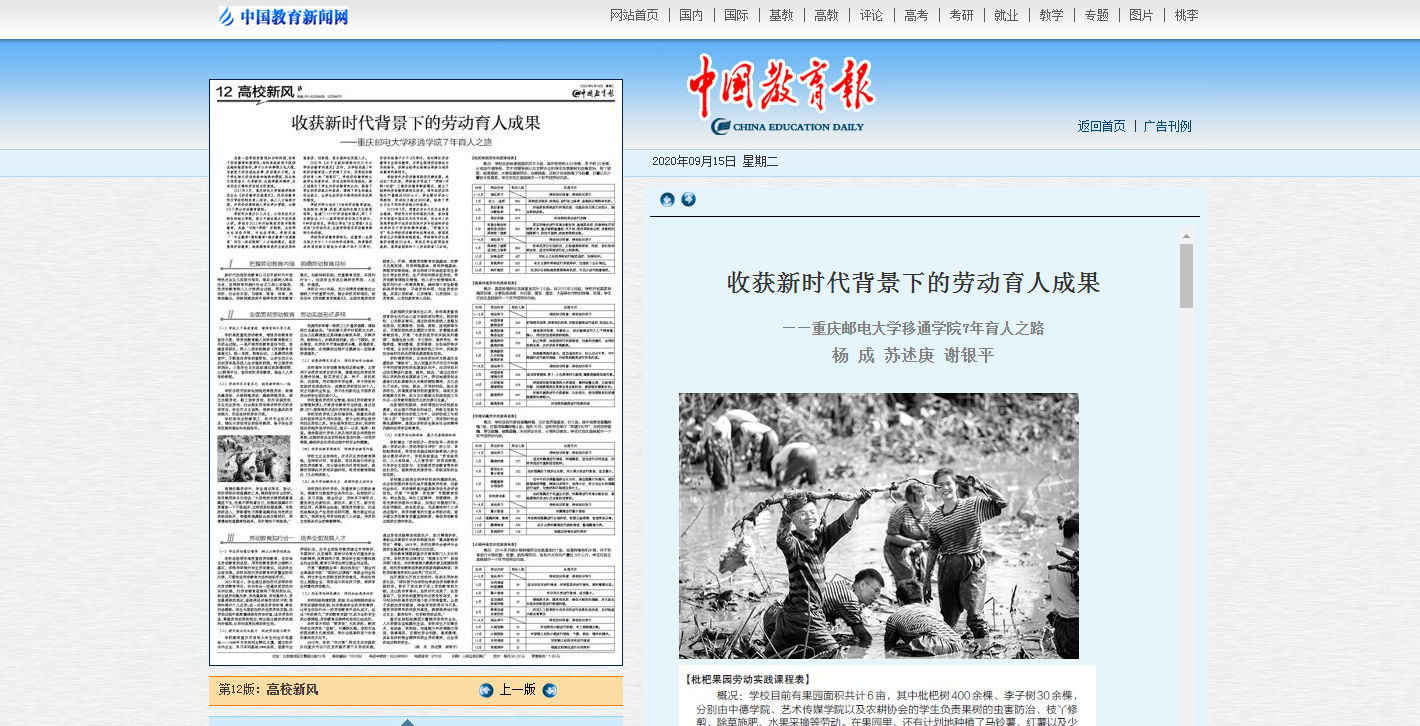Viewport: 1420px width, 726px height.
Task: Click the 中国教育新闻网 site logo
Action: [x=284, y=16]
